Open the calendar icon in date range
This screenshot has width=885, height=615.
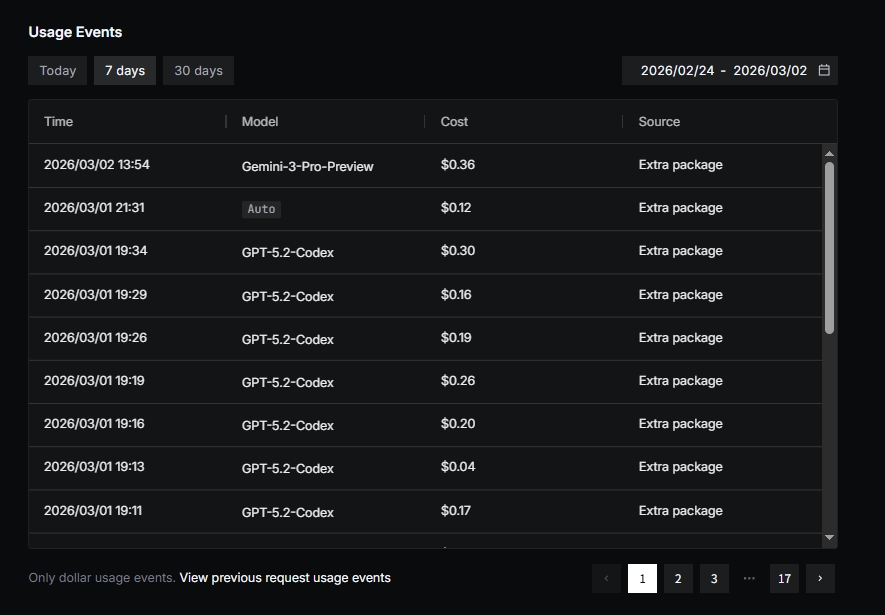(x=824, y=71)
